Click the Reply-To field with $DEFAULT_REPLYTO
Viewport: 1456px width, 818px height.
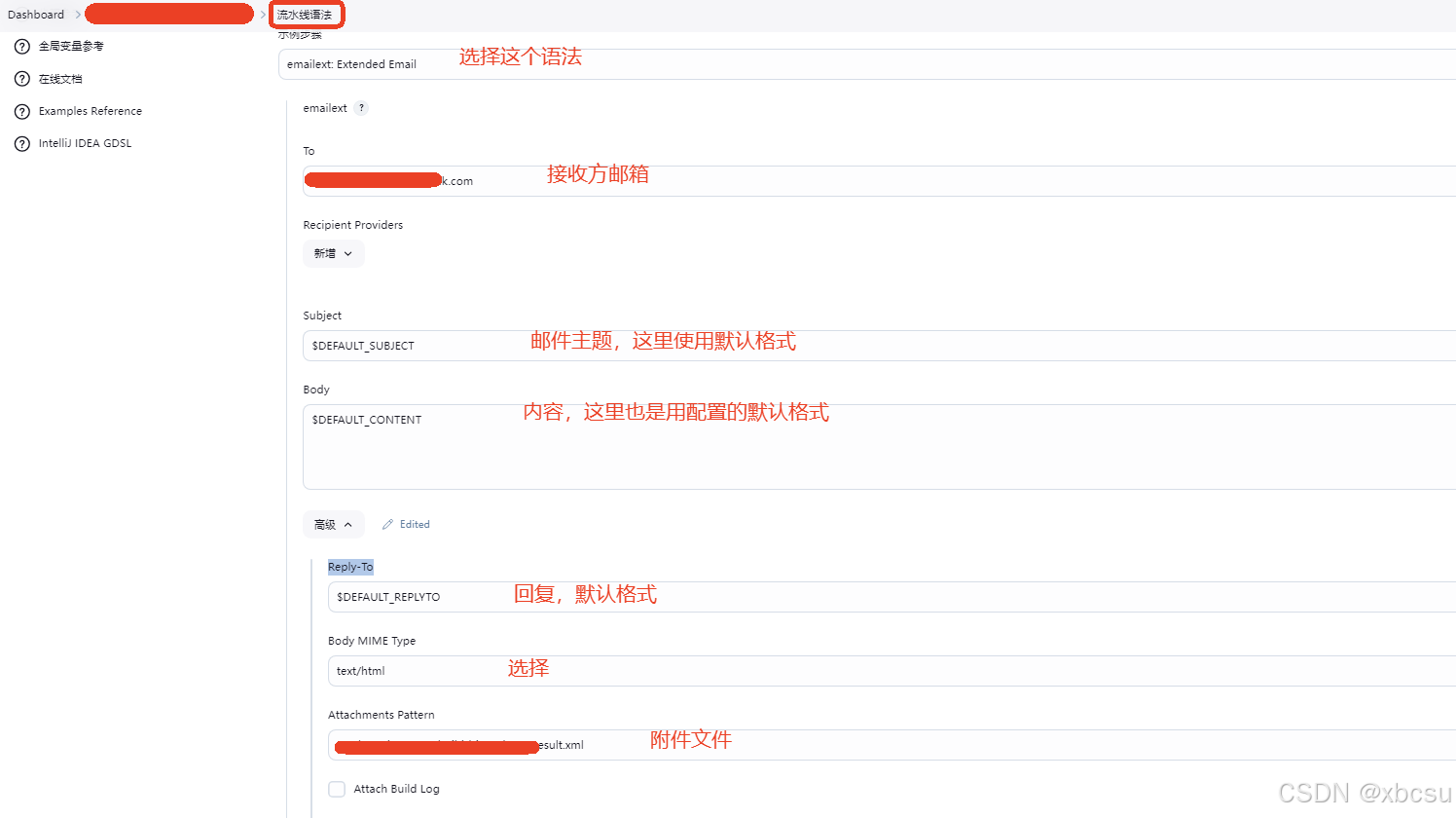(892, 597)
